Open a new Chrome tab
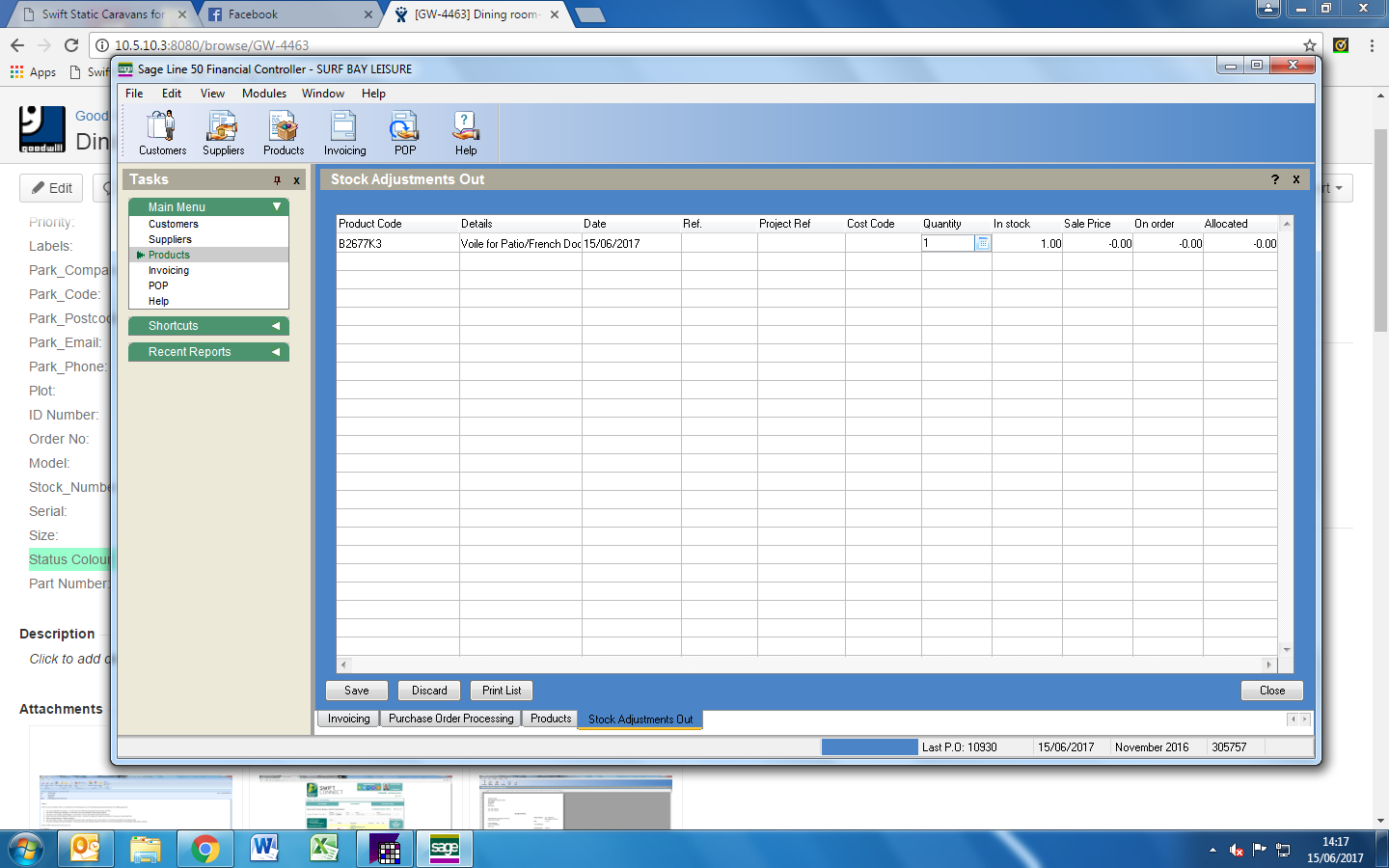Image resolution: width=1389 pixels, height=868 pixels. pos(589,14)
